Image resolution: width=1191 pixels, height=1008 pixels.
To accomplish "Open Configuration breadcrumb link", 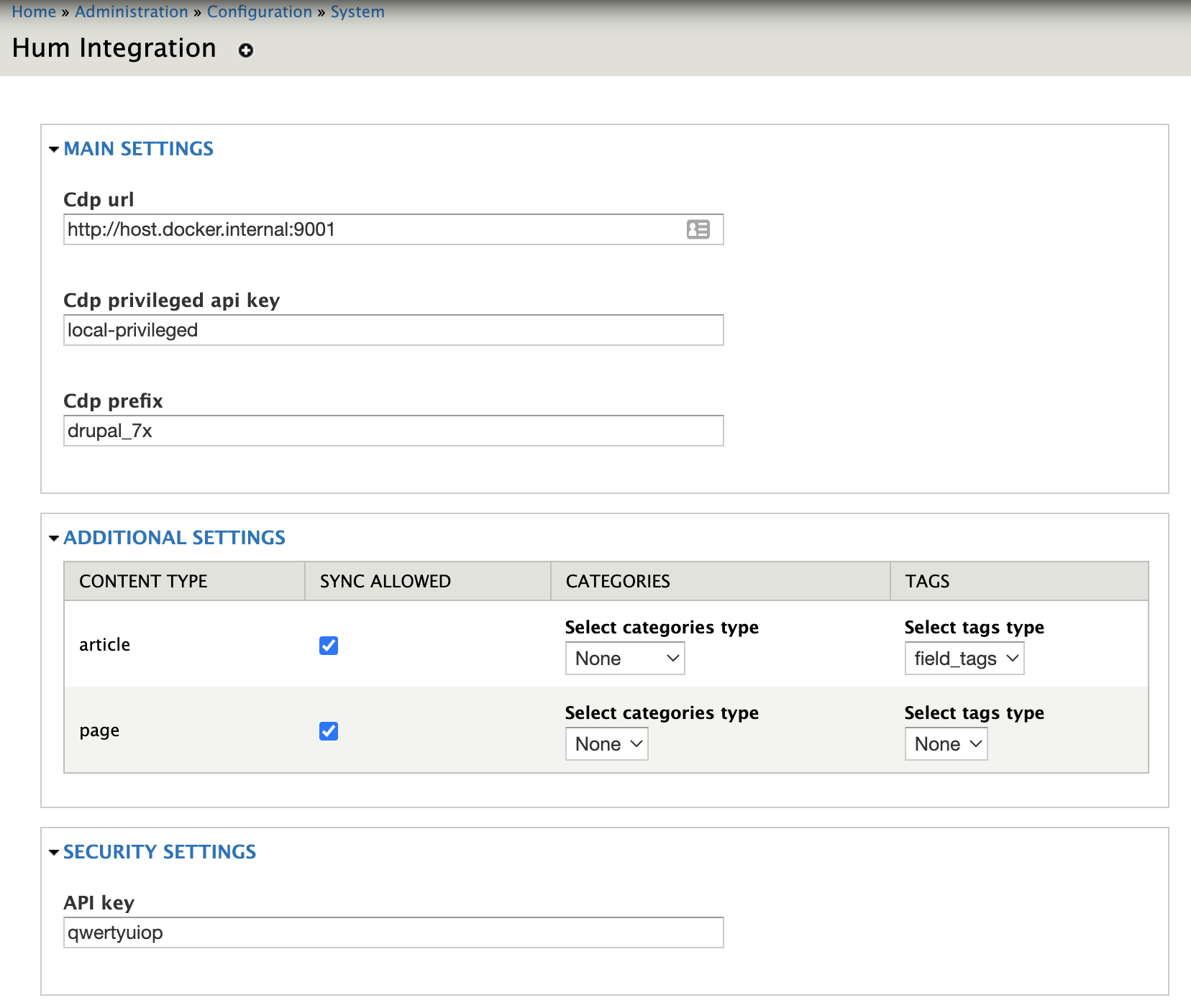I will [260, 12].
